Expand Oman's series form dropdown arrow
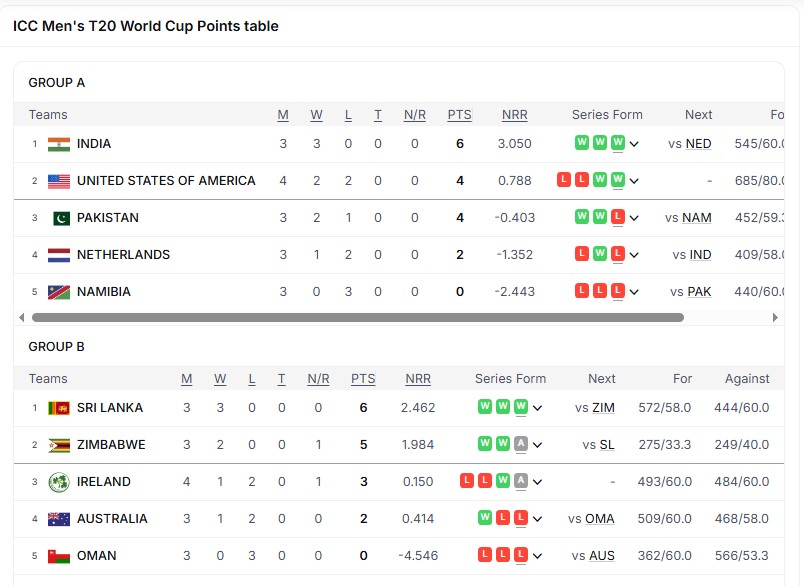804x586 pixels. (537, 556)
